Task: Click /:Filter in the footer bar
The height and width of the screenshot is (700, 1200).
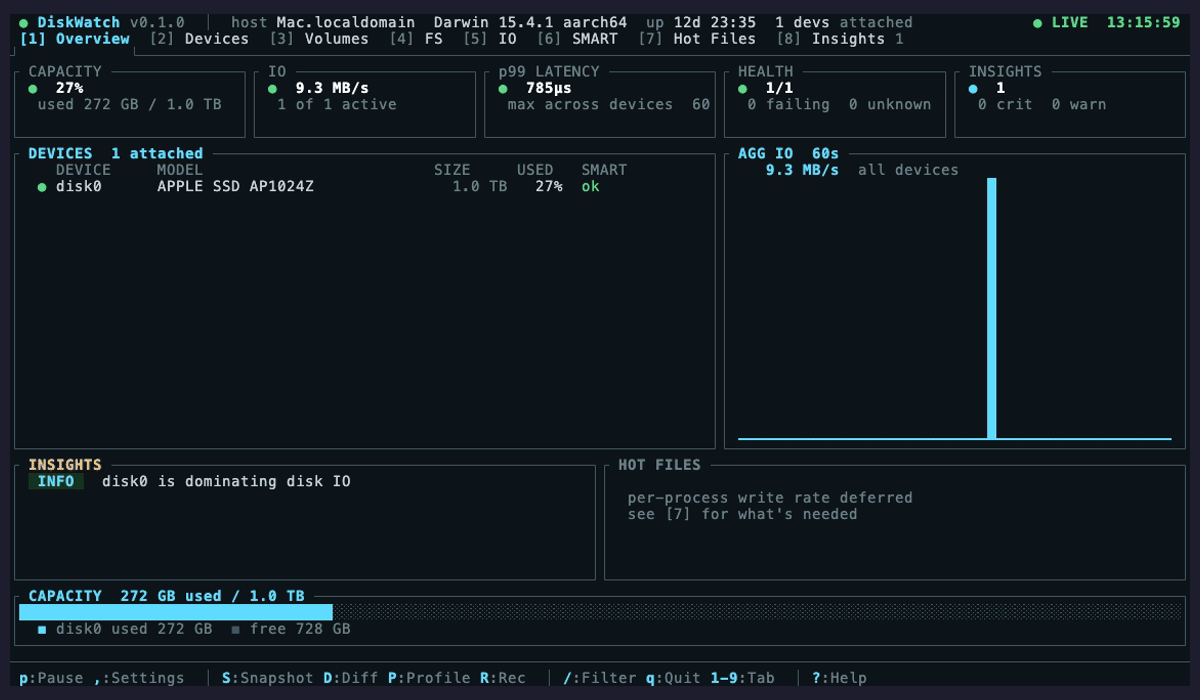Action: coord(600,678)
